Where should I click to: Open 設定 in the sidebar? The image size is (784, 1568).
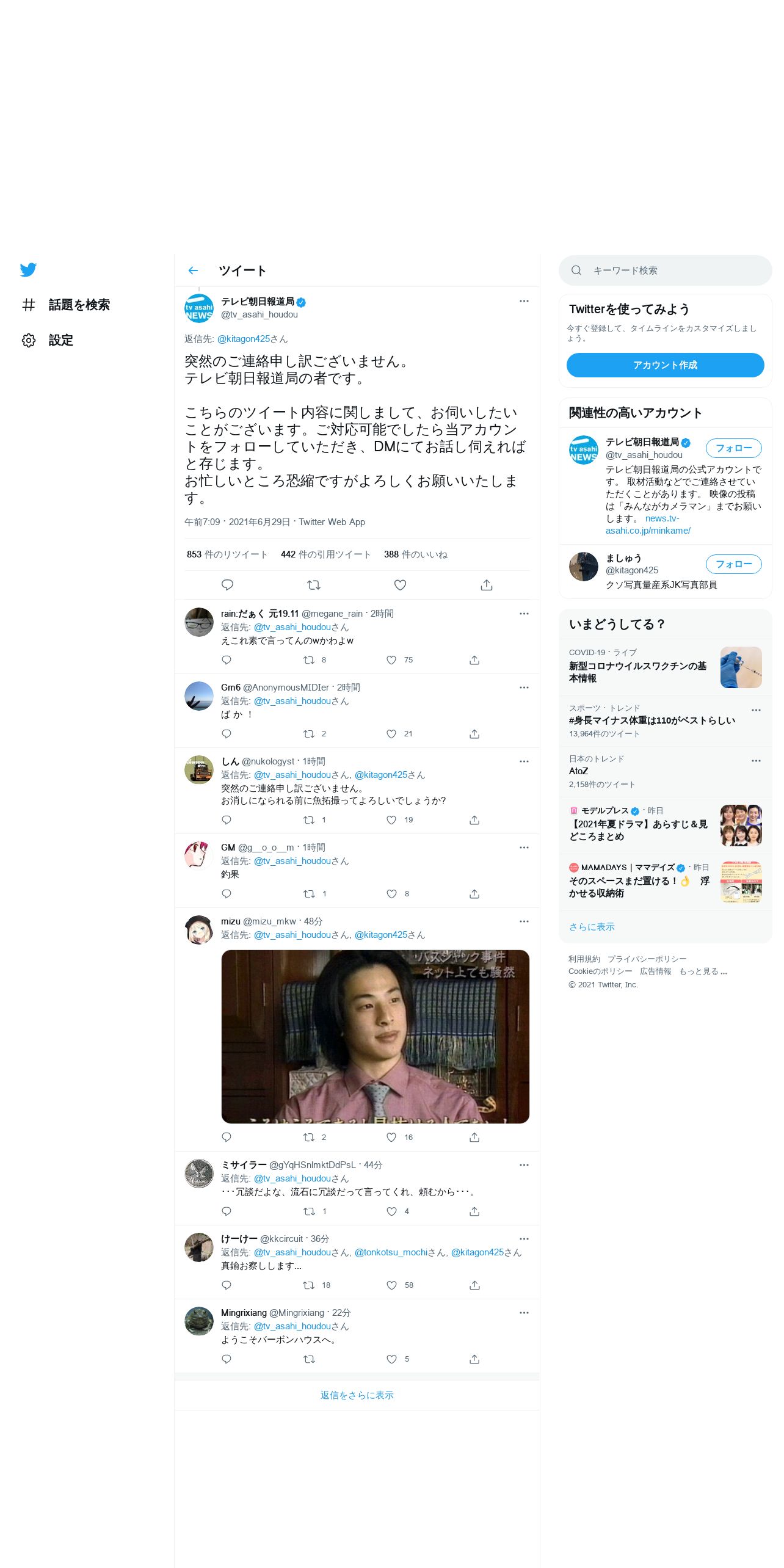tap(48, 340)
